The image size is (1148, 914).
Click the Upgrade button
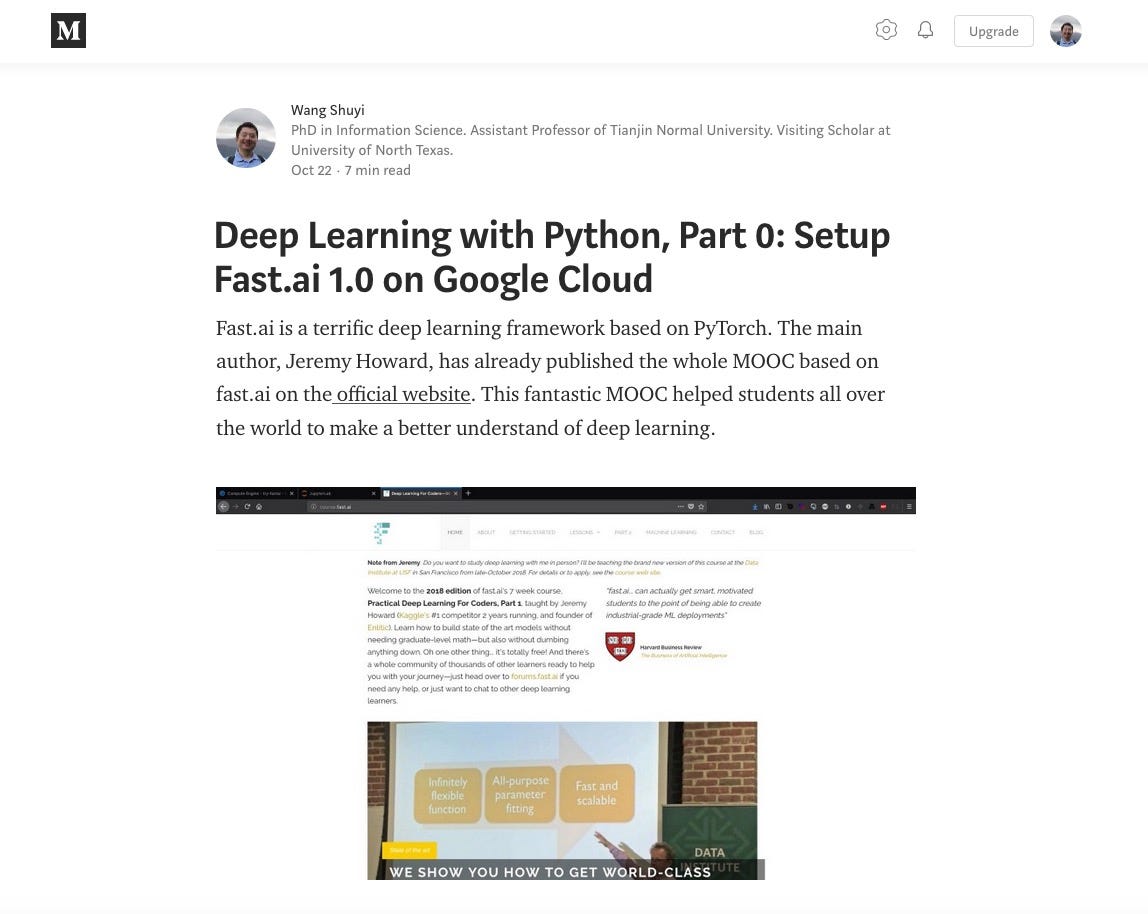pos(993,31)
